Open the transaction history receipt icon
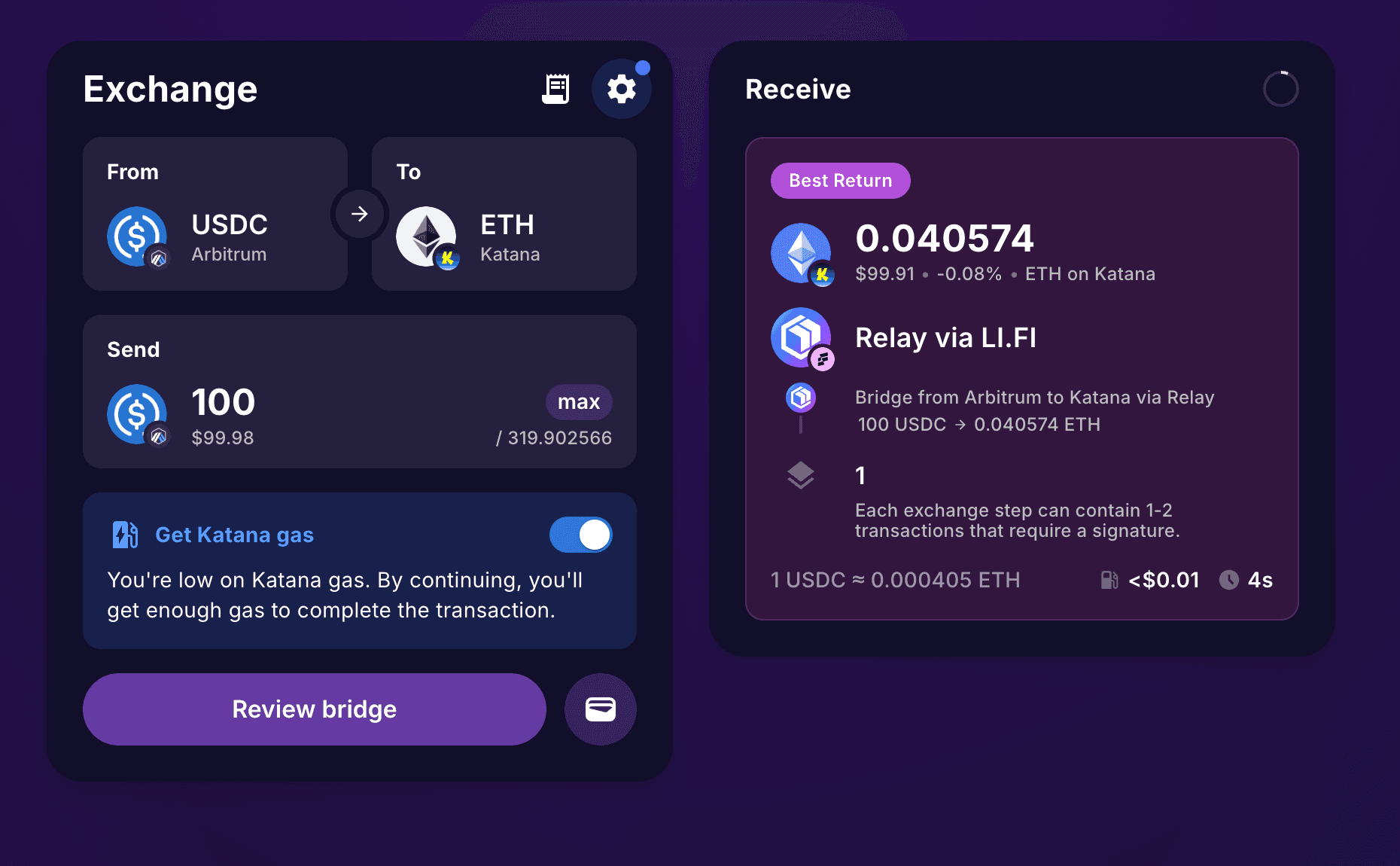The height and width of the screenshot is (866, 1400). click(555, 89)
